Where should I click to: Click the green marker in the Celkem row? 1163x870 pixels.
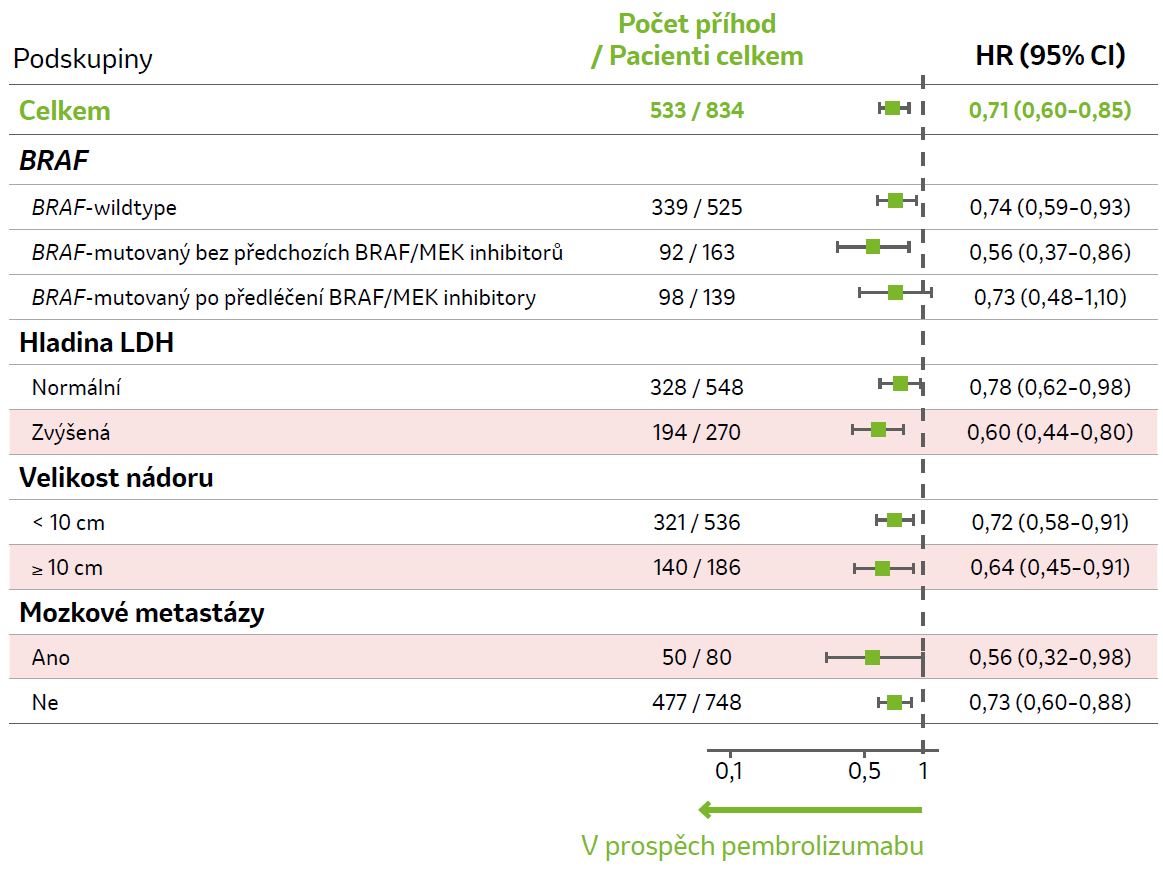(892, 108)
